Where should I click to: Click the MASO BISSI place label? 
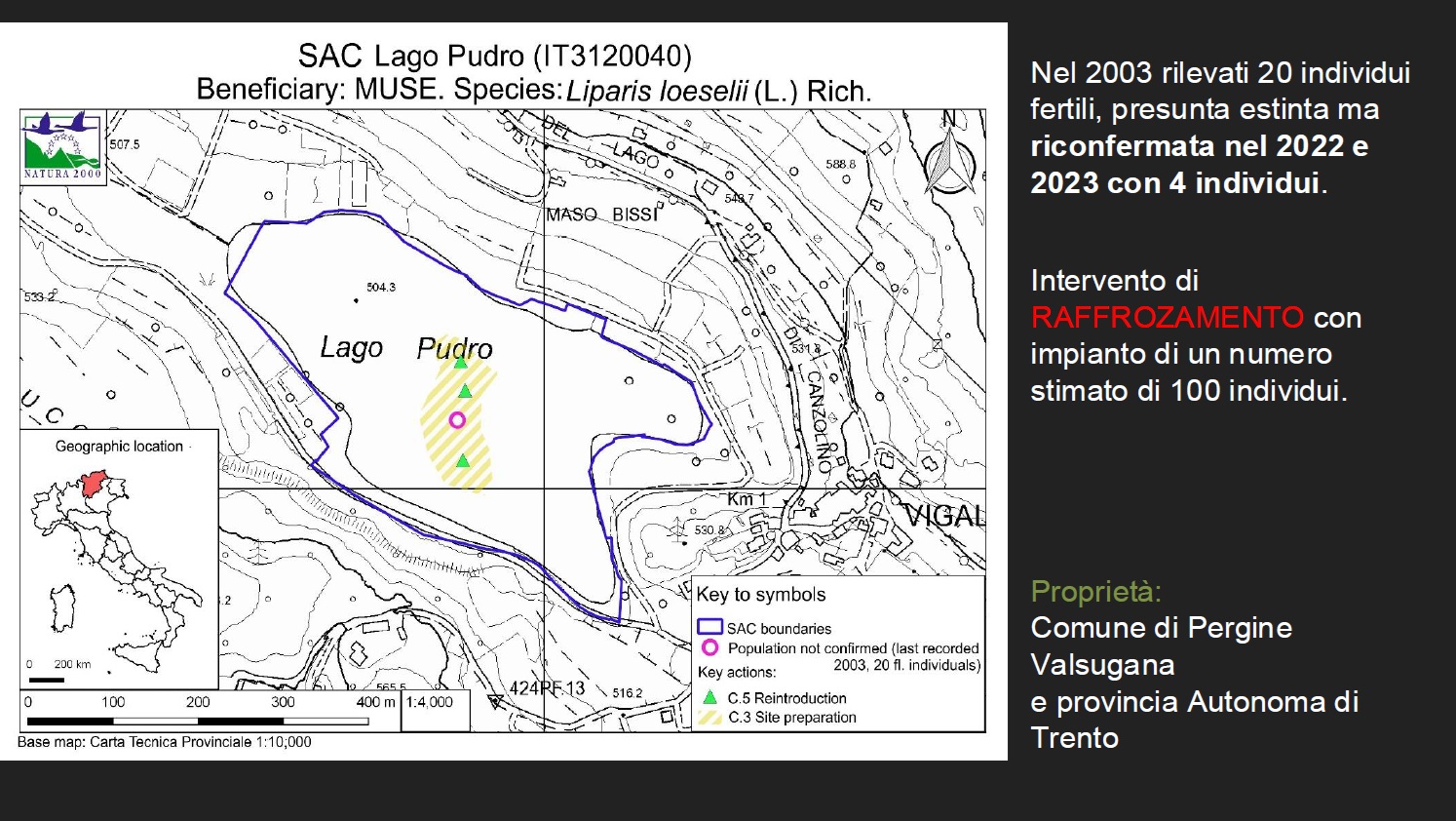pyautogui.click(x=602, y=215)
